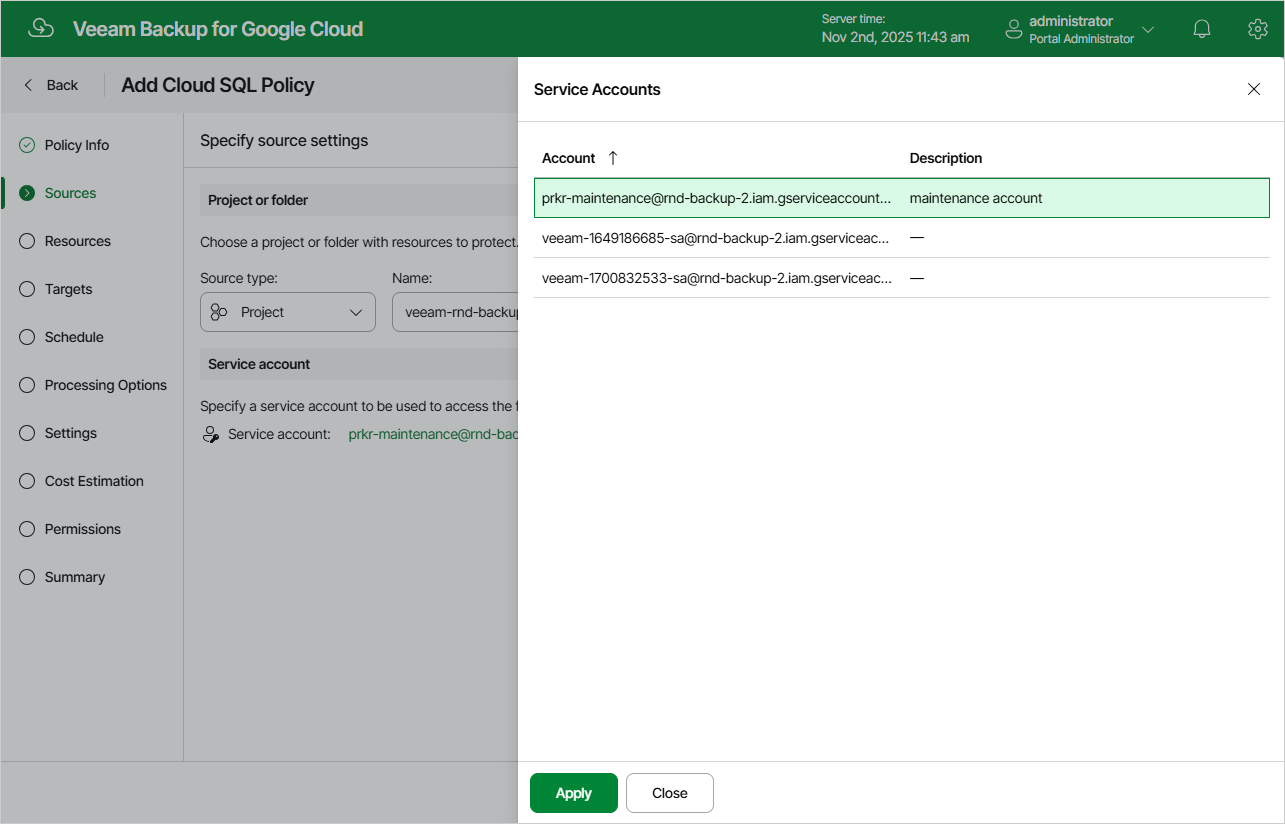Click the Sources active step icon
The image size is (1285, 824).
(x=27, y=193)
